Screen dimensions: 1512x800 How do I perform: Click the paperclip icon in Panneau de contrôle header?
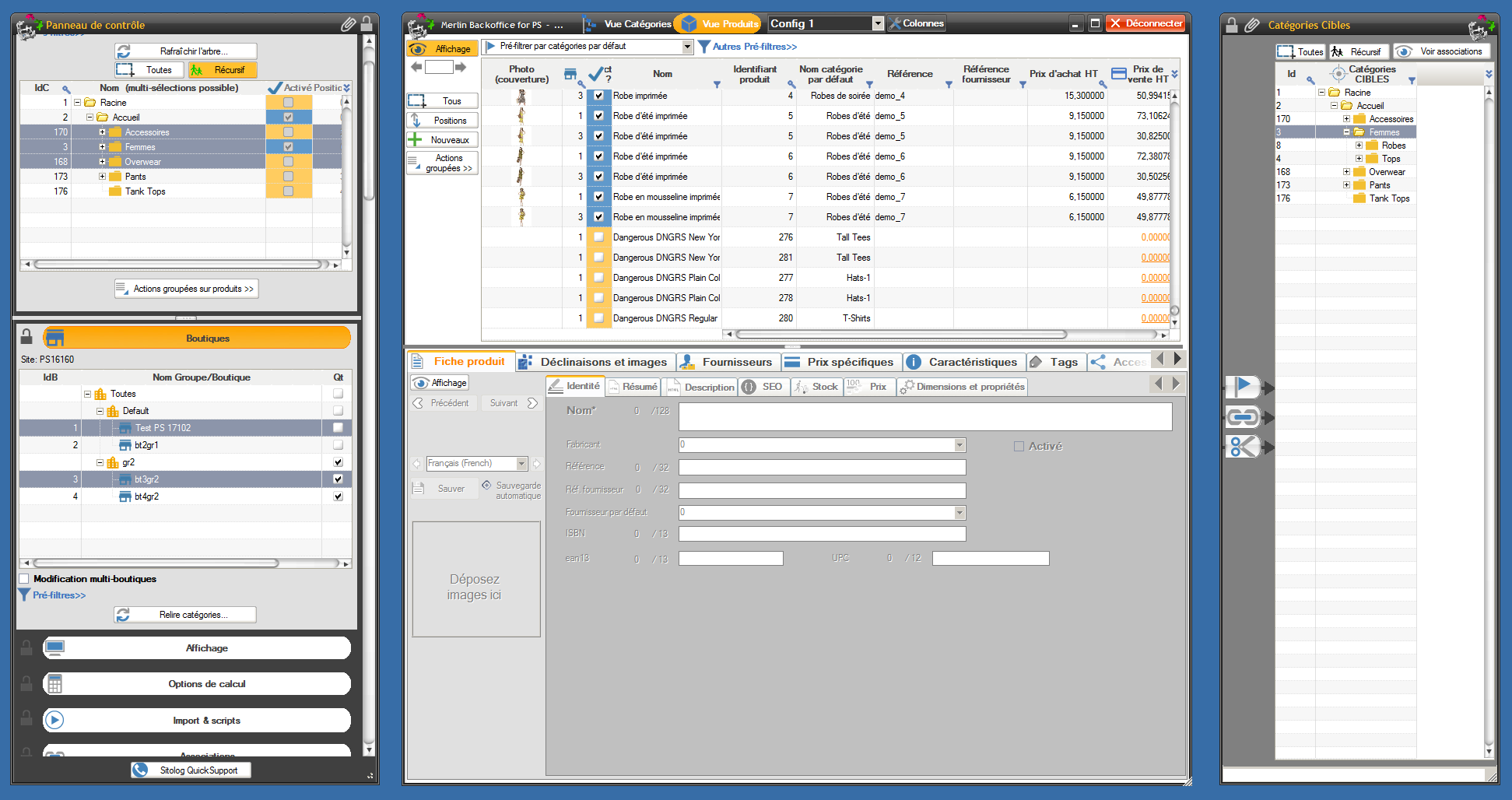click(x=349, y=24)
